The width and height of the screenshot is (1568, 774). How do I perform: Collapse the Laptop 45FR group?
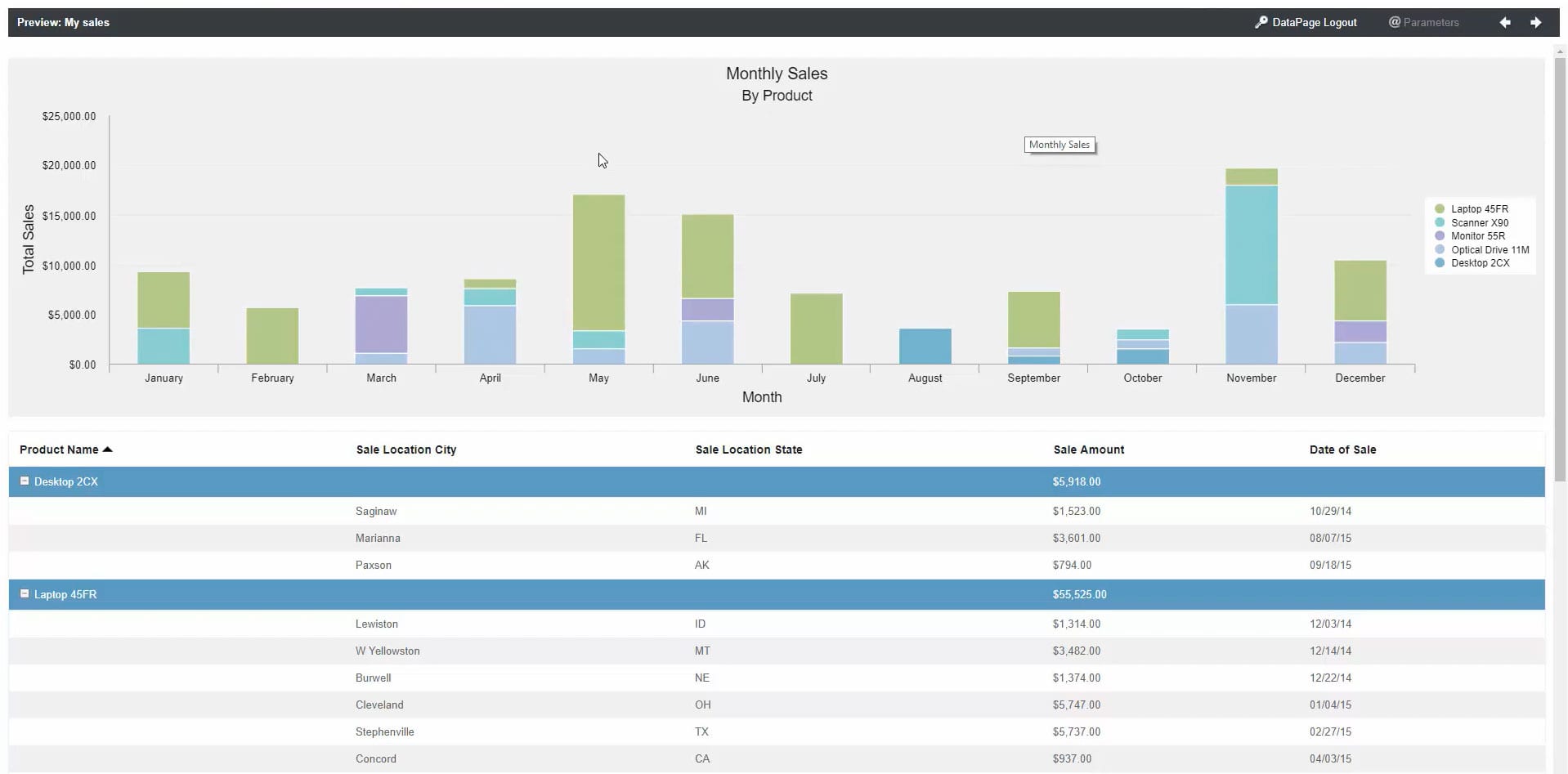tap(25, 594)
